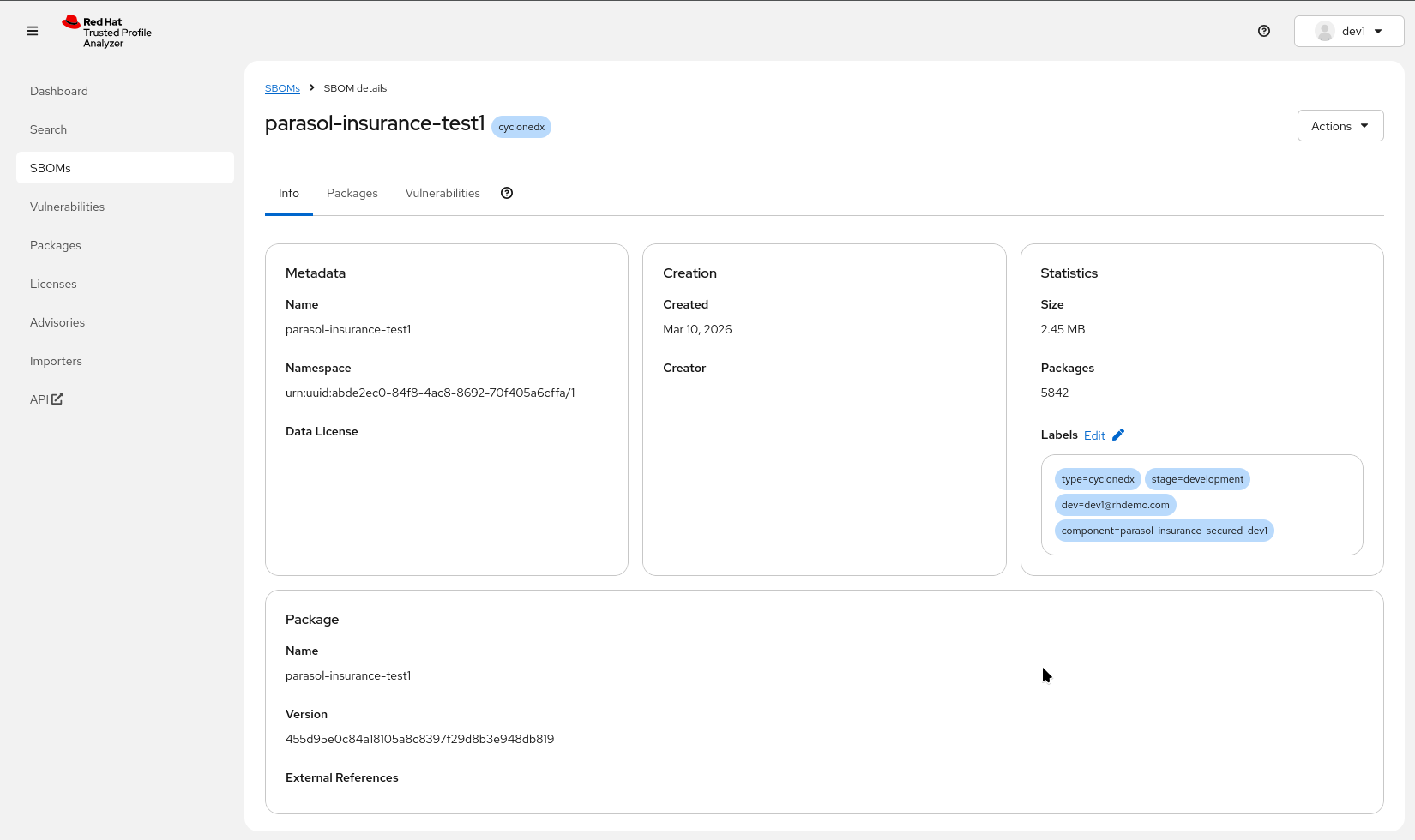Open the help icon beside the tabs
1415x840 pixels.
507,193
